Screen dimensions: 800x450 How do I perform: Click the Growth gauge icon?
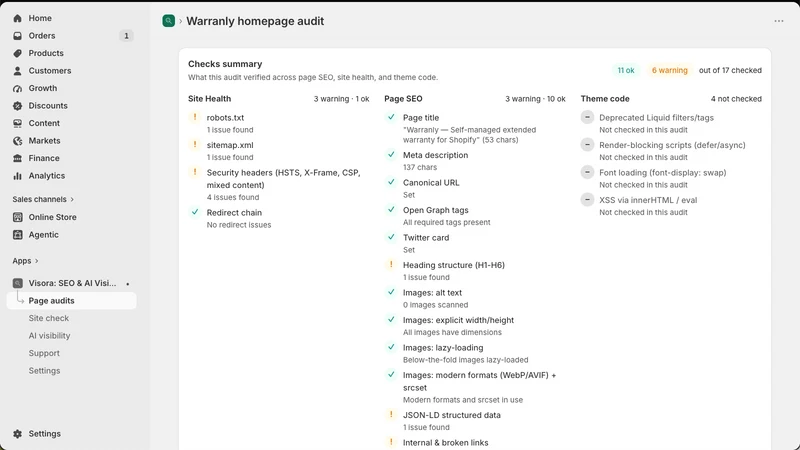tap(17, 88)
